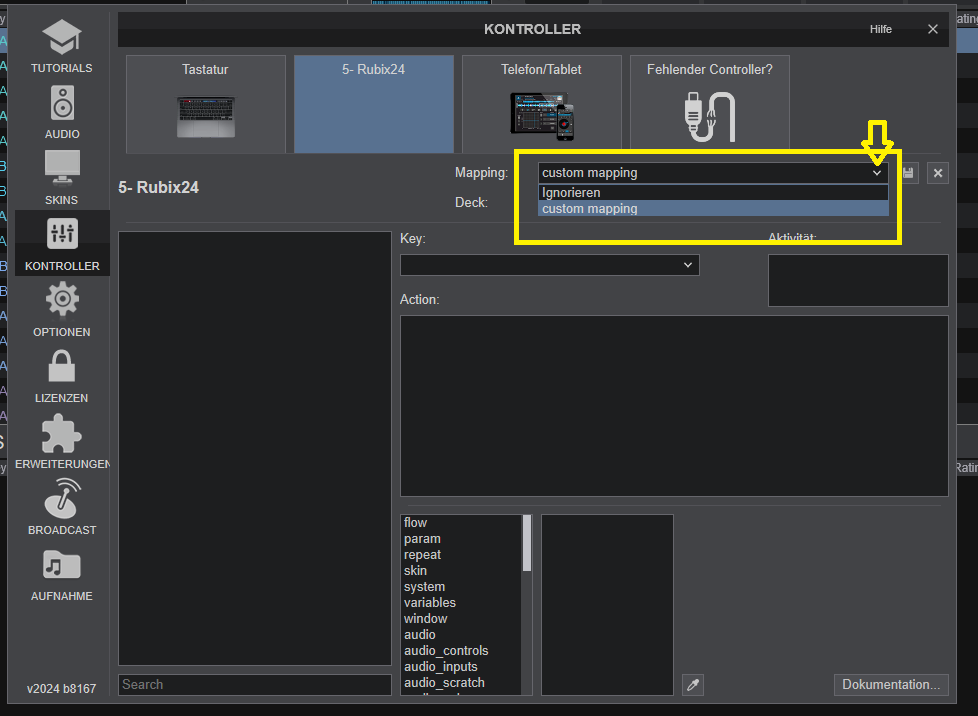This screenshot has height=716, width=978.
Task: Open the Aufnahme recording section
Action: click(62, 574)
